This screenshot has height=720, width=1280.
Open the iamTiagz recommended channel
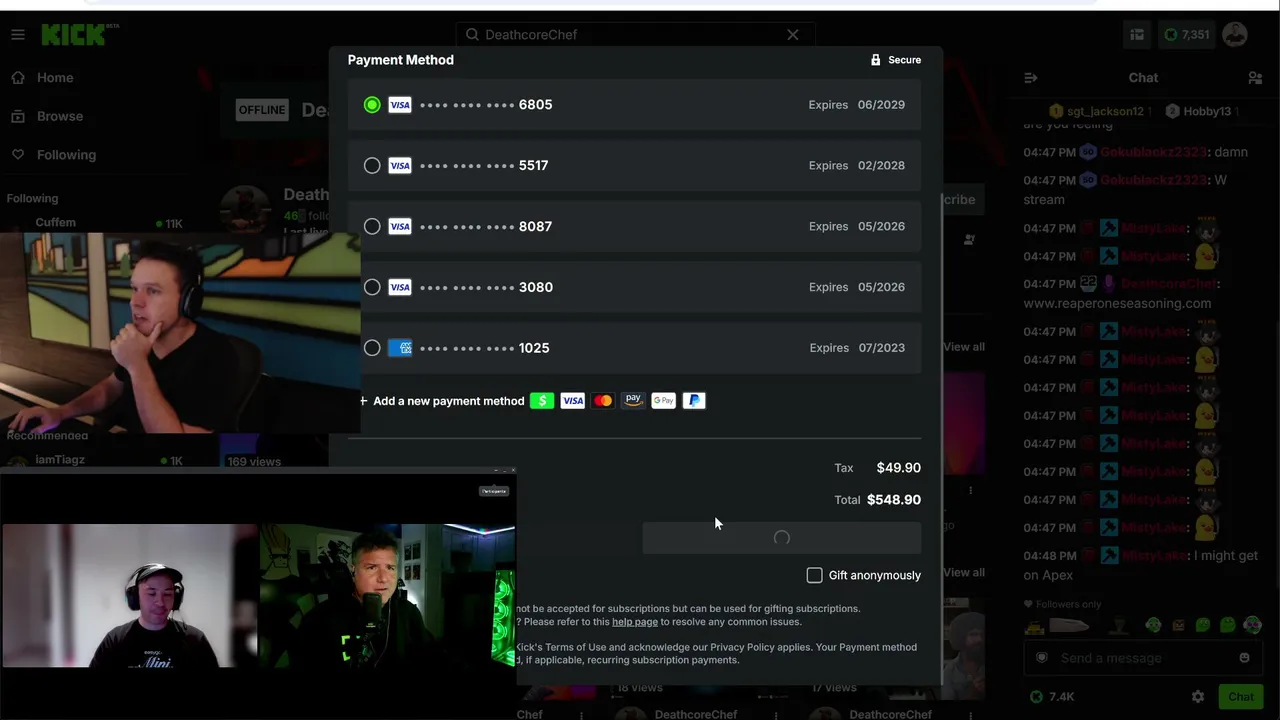(60, 460)
